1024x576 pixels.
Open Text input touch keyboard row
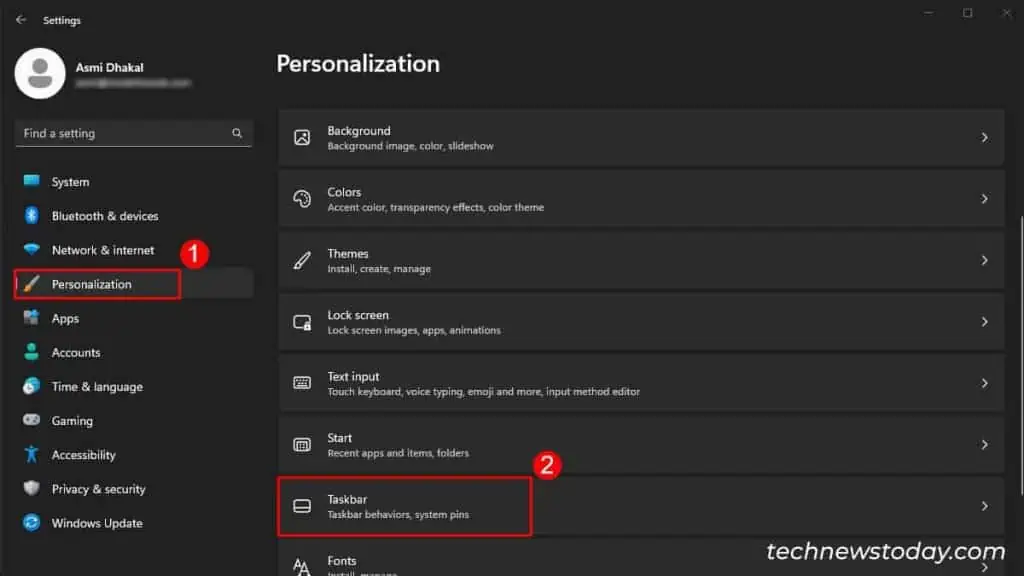(641, 383)
